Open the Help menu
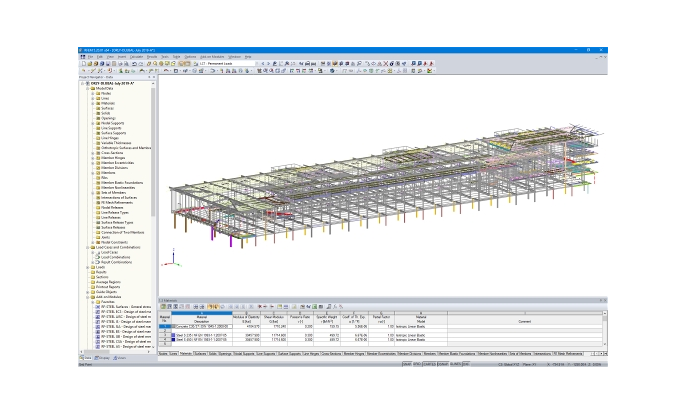Screen dimensions: 686x414 click(248, 57)
